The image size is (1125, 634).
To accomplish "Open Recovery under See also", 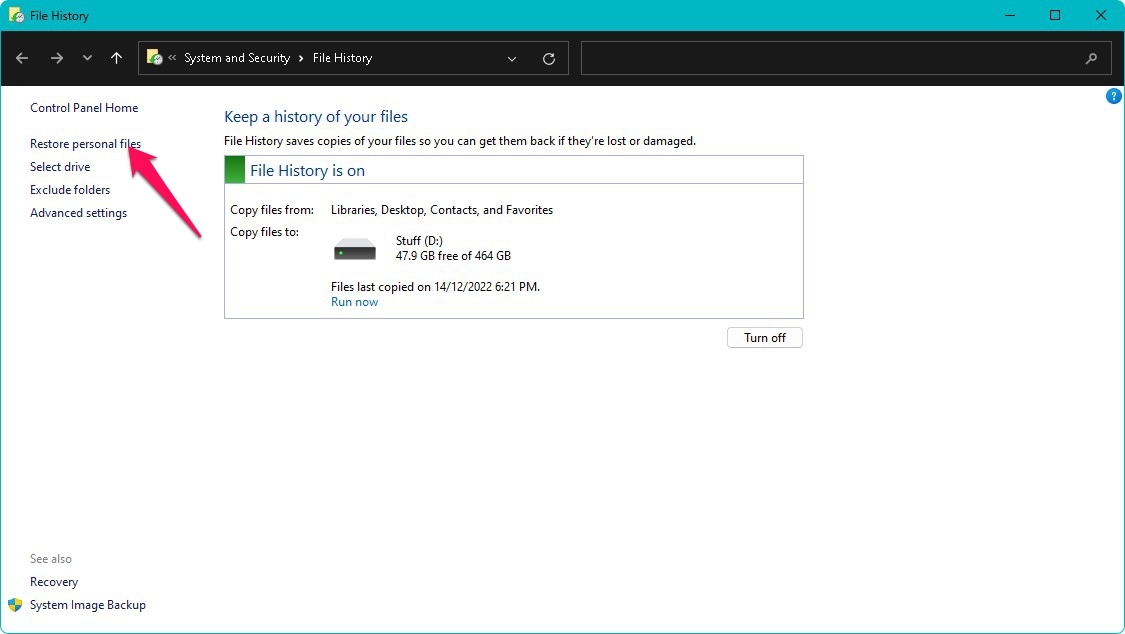I will [x=54, y=582].
